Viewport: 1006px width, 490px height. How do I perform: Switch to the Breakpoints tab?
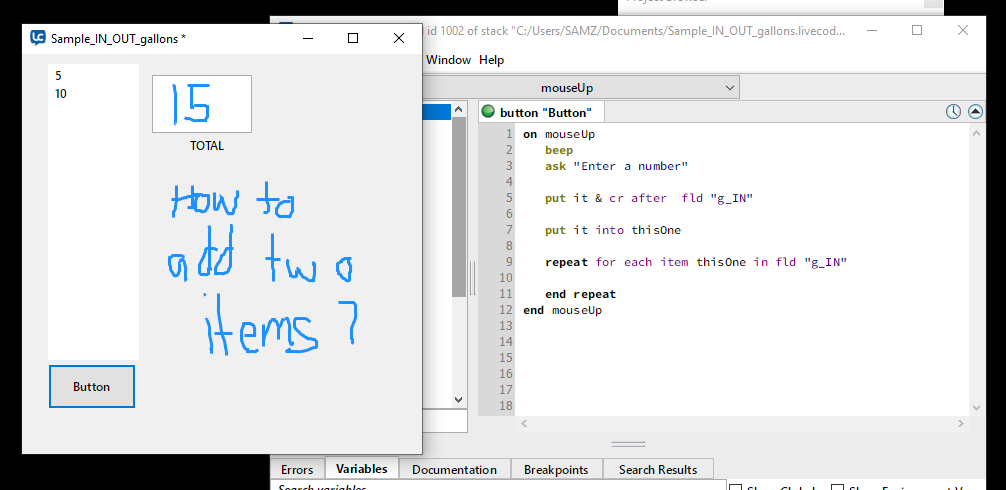(554, 469)
